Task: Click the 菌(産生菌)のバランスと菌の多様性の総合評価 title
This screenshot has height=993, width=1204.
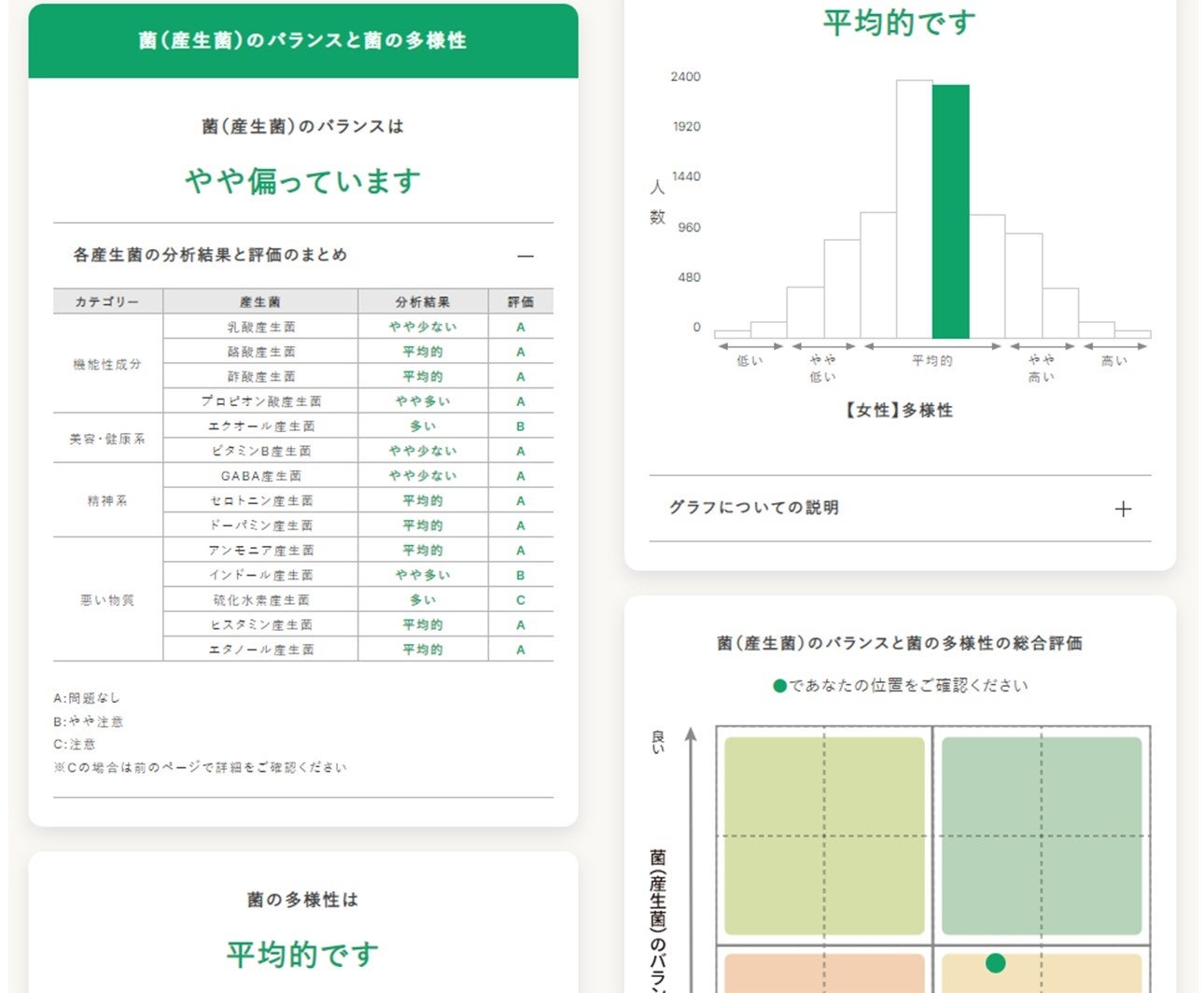Action: [900, 643]
